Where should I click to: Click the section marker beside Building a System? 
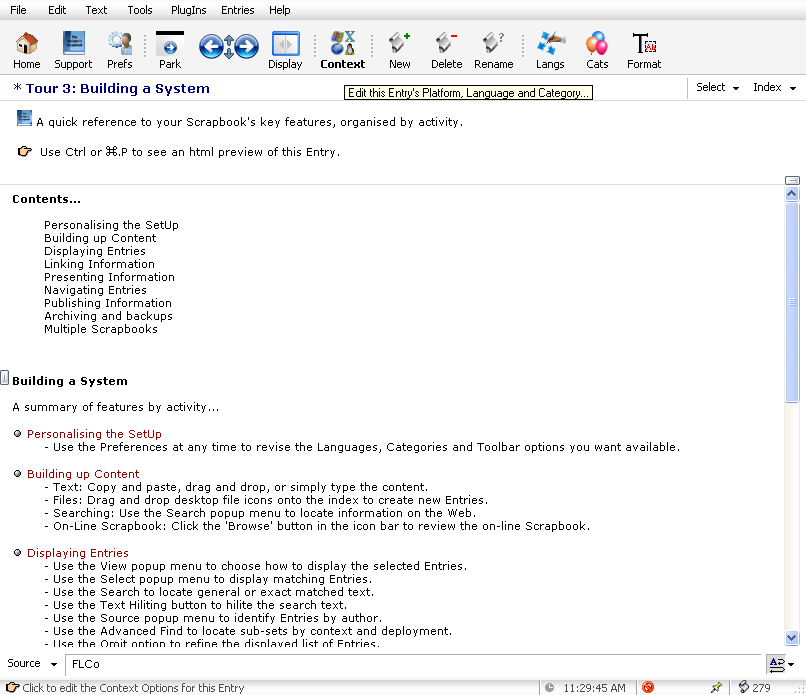pos(5,378)
